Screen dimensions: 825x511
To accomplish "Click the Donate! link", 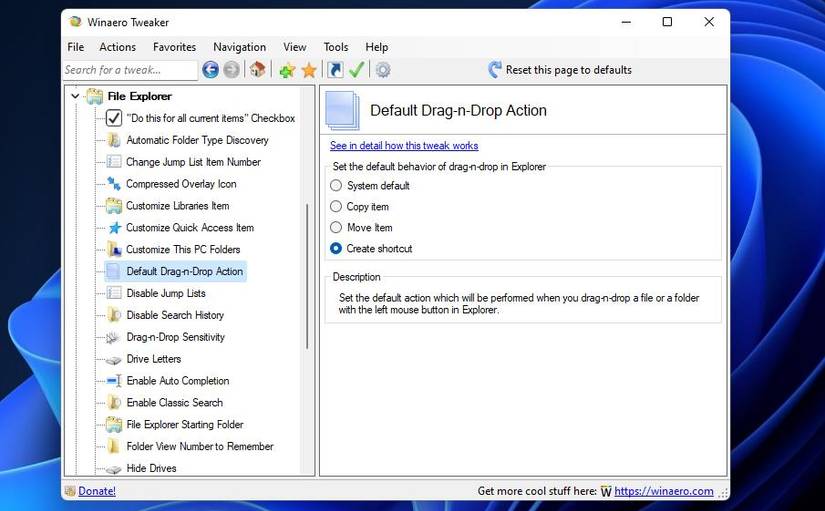I will [97, 491].
